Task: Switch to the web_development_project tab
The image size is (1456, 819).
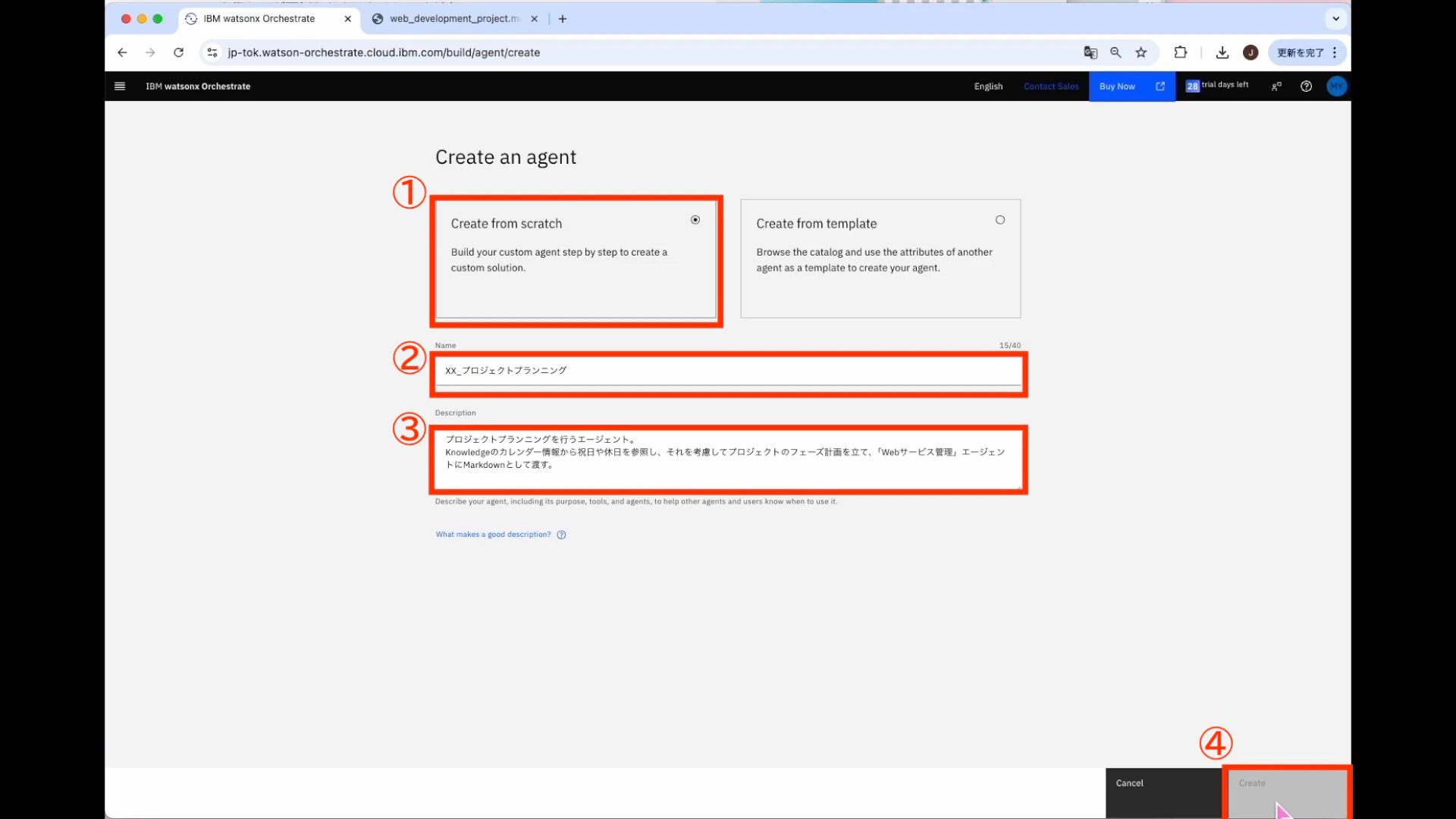Action: pos(454,19)
